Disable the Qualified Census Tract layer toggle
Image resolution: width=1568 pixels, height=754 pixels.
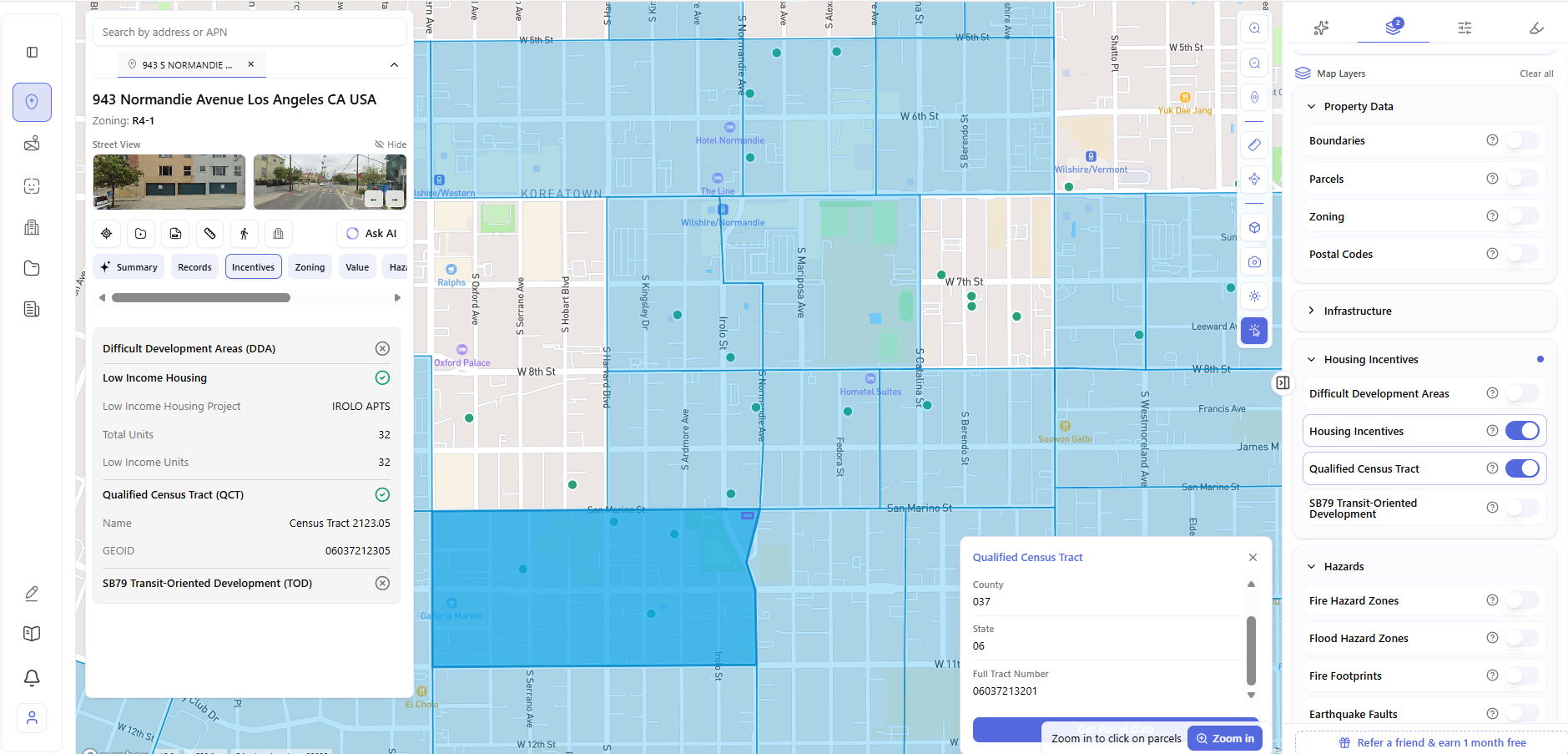pyautogui.click(x=1522, y=468)
